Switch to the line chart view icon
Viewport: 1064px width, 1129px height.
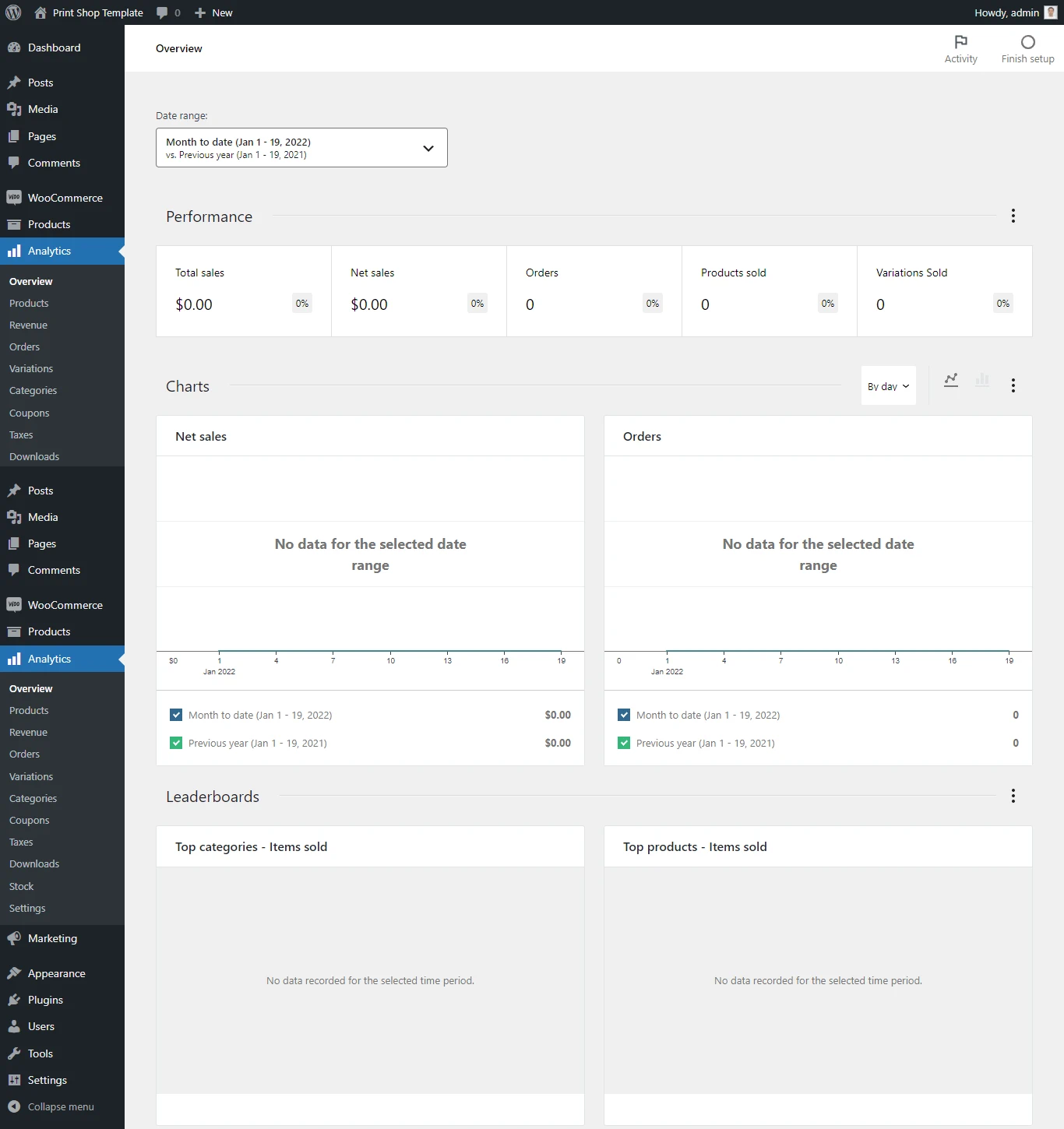coord(951,380)
